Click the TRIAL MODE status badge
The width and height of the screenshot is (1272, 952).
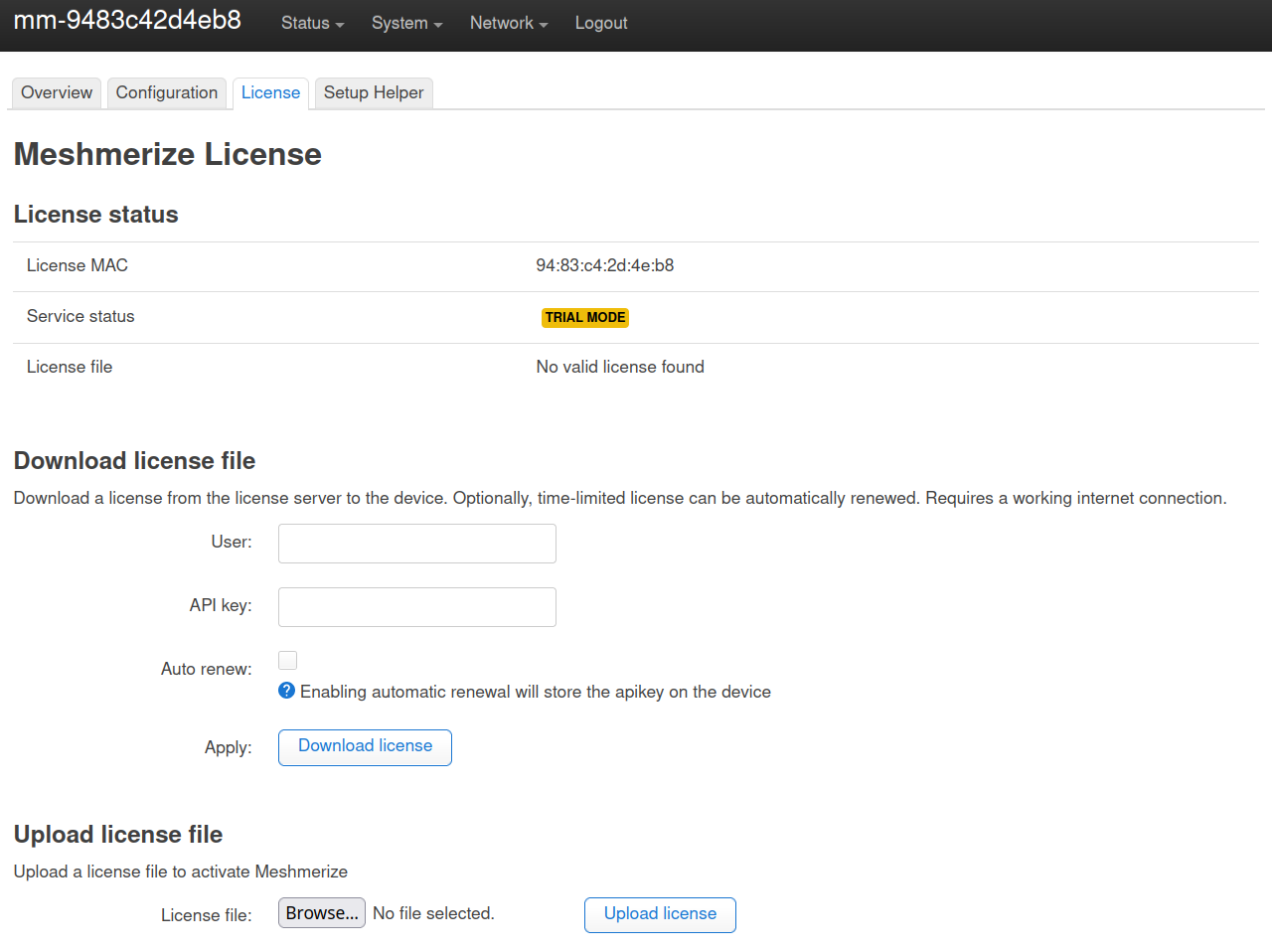(585, 317)
